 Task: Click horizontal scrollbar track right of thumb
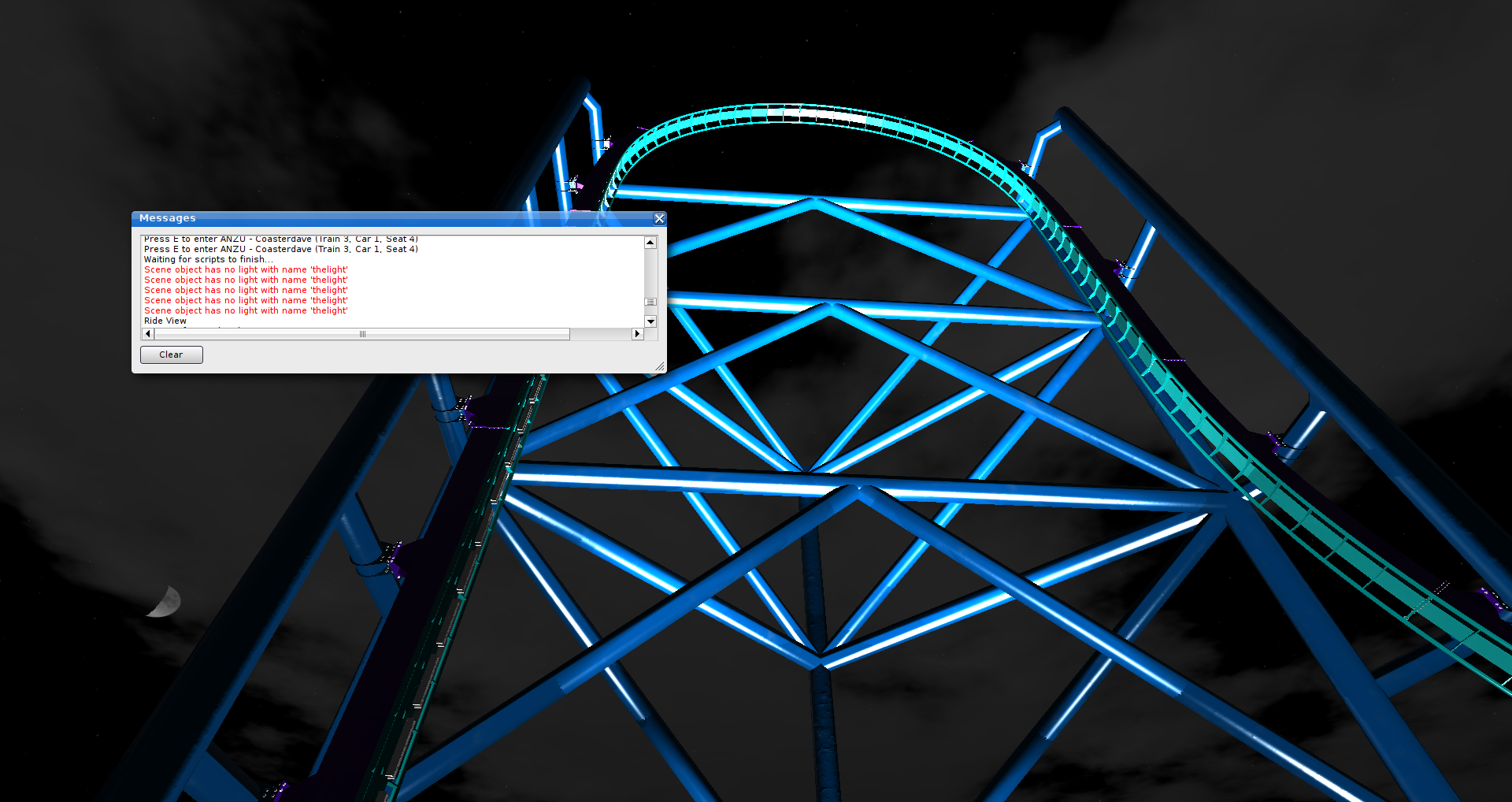[x=601, y=334]
